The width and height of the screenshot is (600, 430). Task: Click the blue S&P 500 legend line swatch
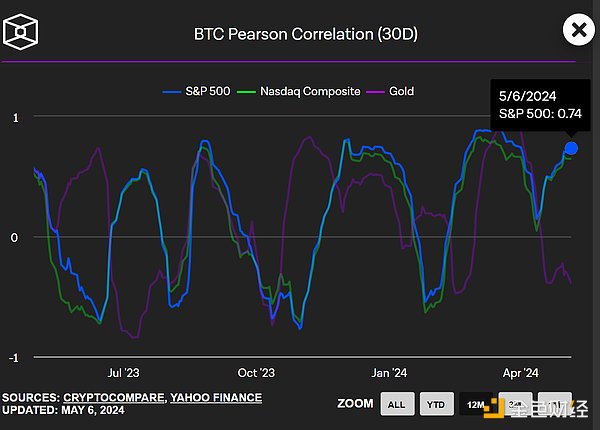(x=171, y=91)
